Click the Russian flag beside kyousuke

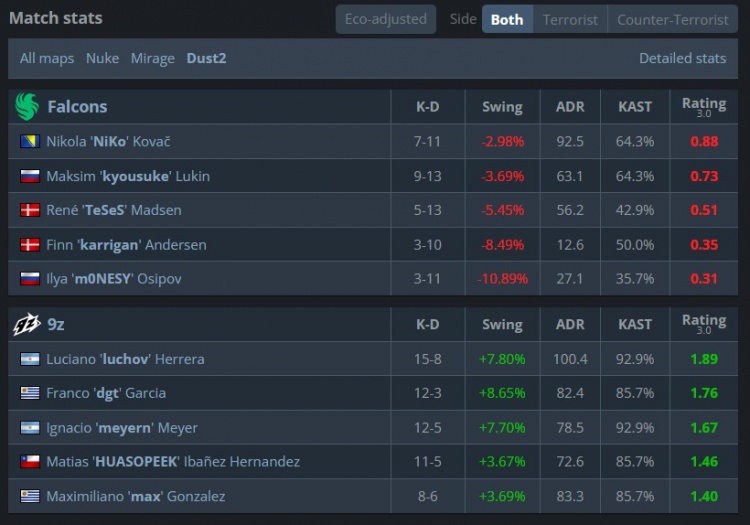tap(30, 176)
